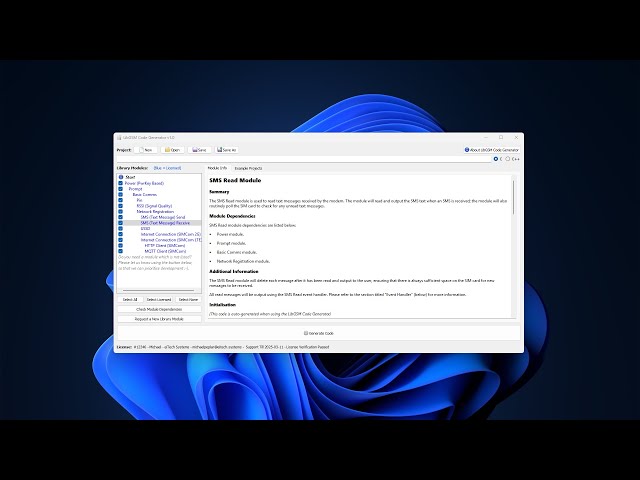
Task: Select Internet Connection (SIMCom LTE) label
Action: click(171, 240)
